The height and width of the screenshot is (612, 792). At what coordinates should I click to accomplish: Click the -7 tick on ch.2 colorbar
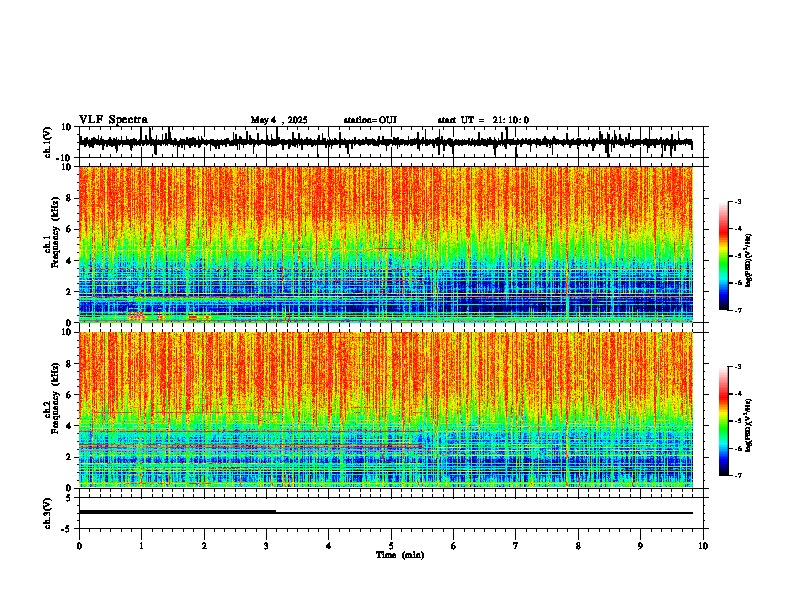737,475
